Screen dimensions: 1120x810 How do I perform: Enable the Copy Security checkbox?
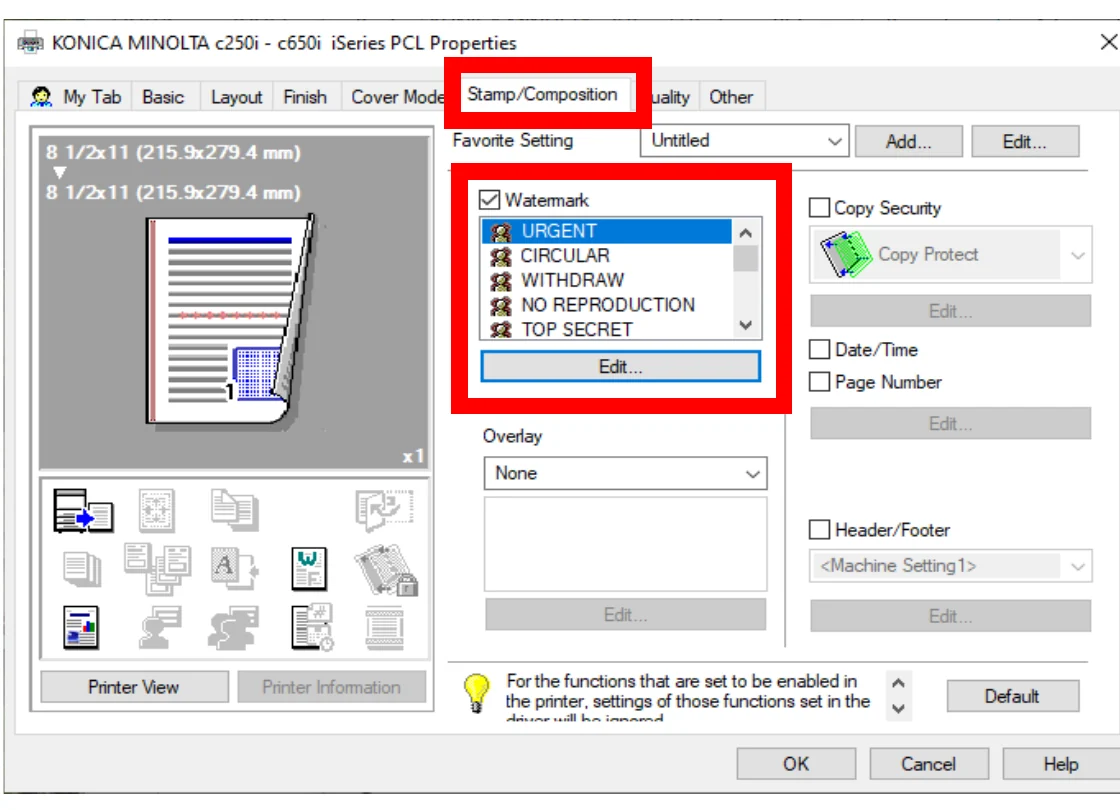pyautogui.click(x=819, y=207)
